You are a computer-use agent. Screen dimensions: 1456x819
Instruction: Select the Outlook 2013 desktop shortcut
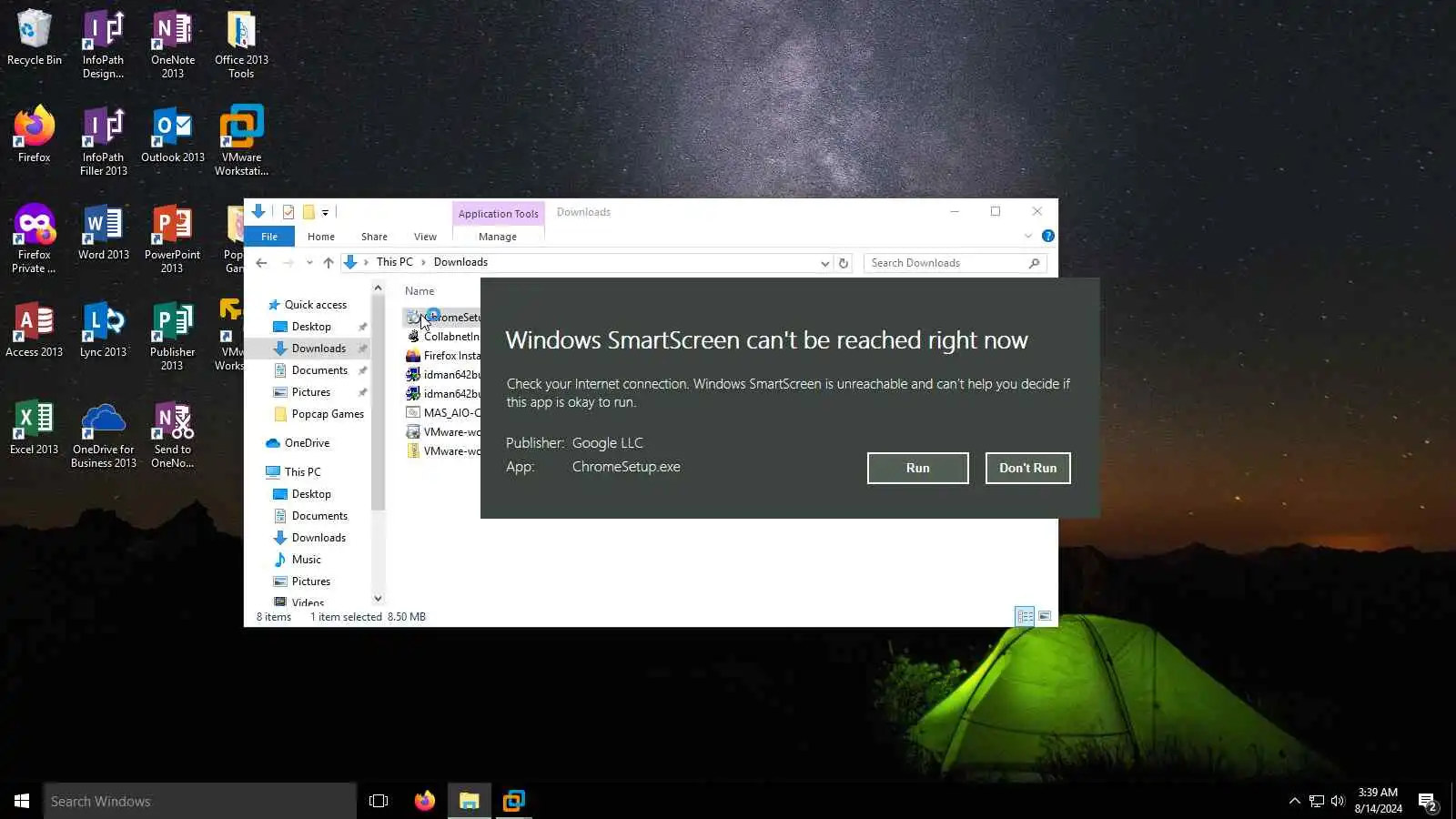tap(173, 135)
